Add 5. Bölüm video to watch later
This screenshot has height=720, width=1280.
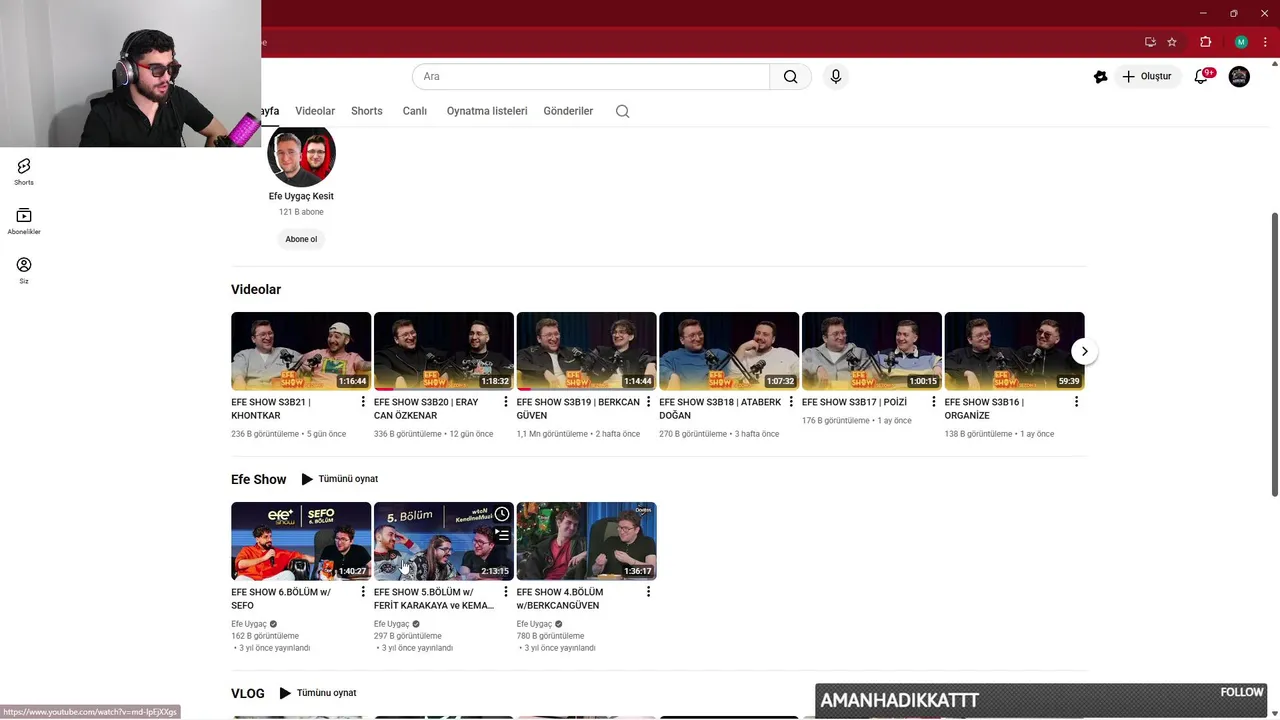502,514
